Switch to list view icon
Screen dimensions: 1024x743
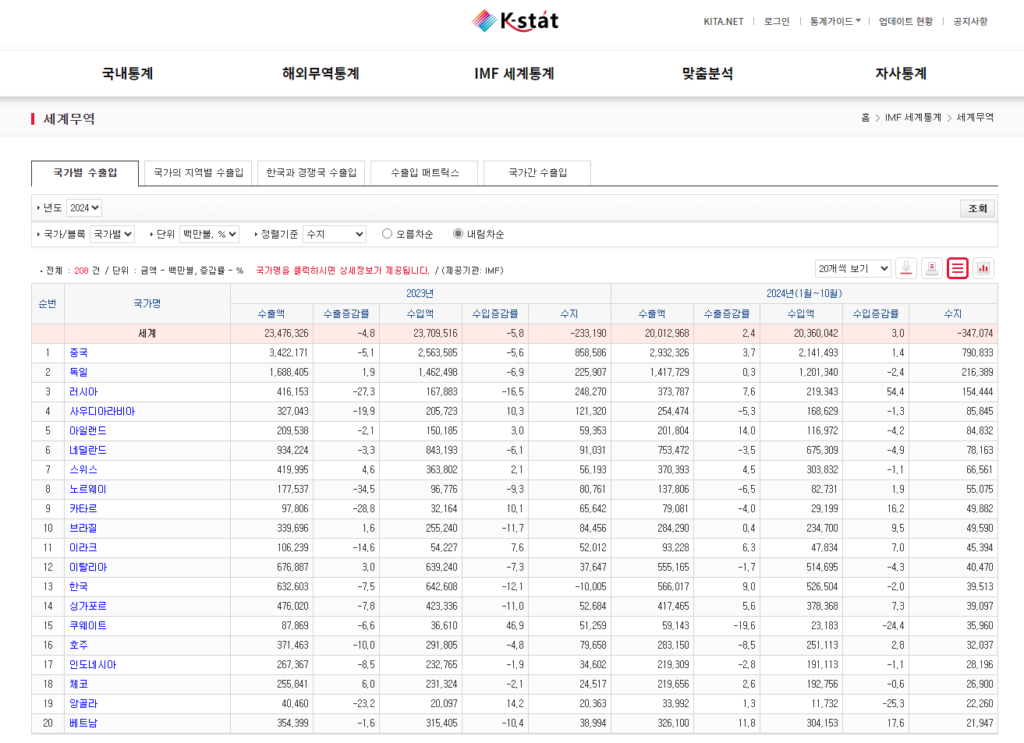[x=957, y=268]
